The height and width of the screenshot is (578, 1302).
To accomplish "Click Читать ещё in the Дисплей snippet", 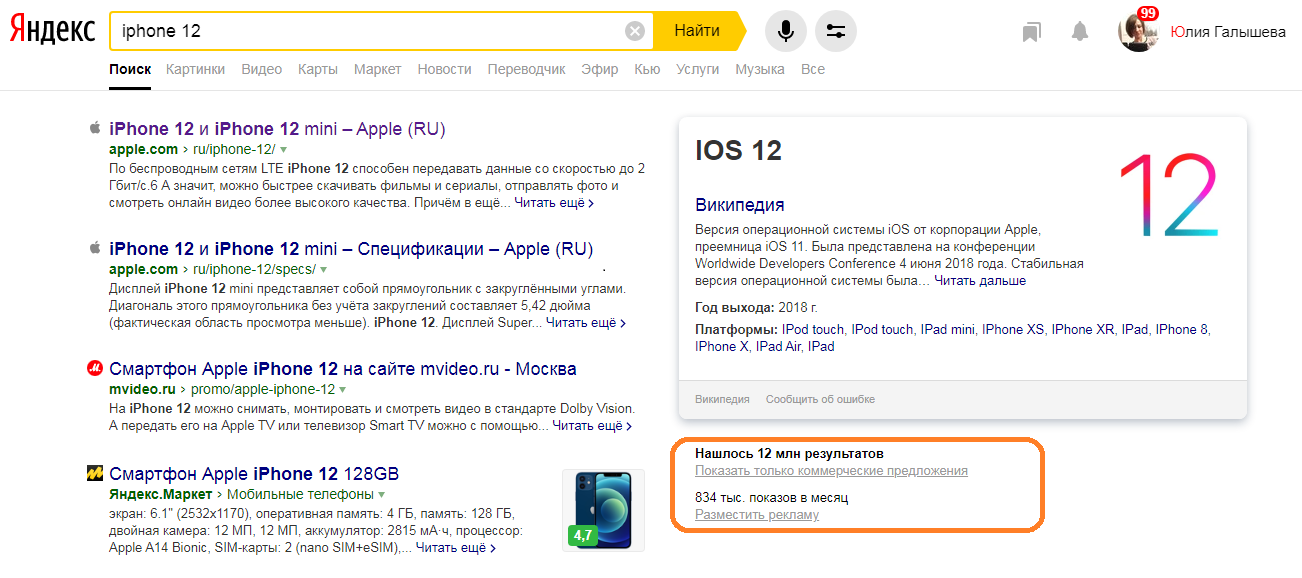I will pyautogui.click(x=586, y=323).
